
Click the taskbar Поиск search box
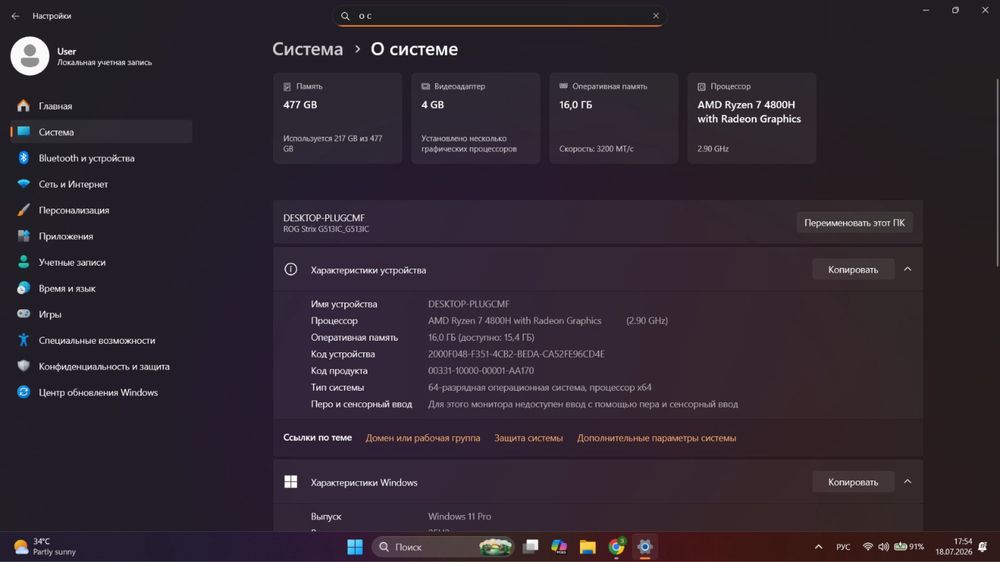443,547
